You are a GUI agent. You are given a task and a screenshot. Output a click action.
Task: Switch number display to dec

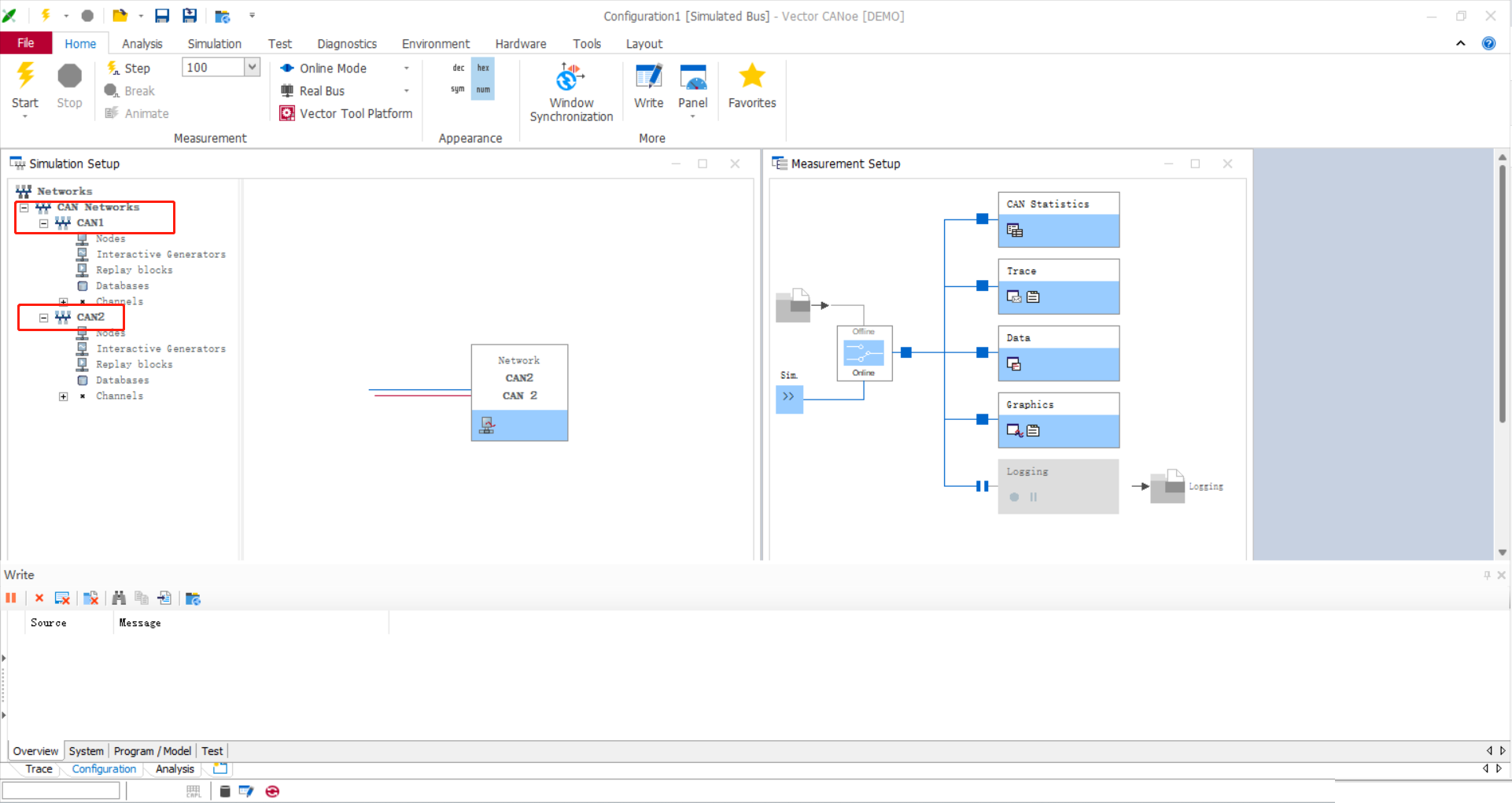click(x=459, y=68)
